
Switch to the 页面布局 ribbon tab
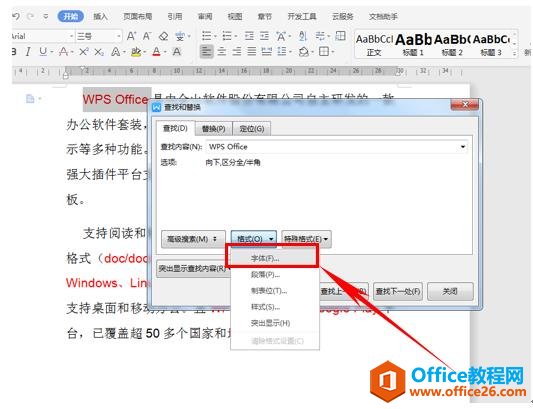pos(137,16)
